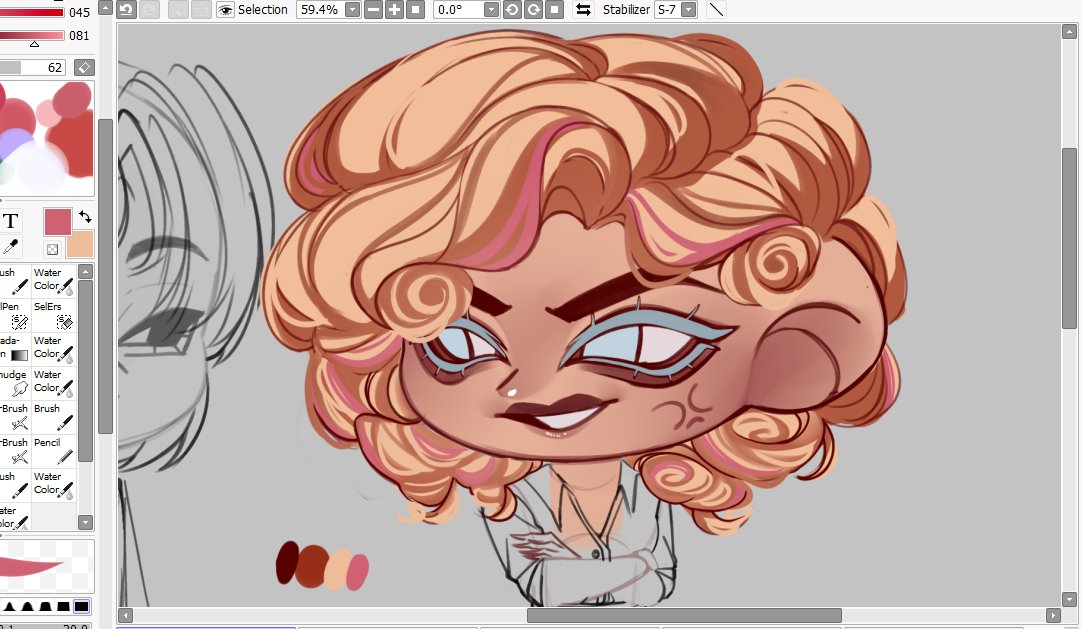Toggle the Selection visibility eye
Screen dimensions: 1082x629
tap(225, 10)
